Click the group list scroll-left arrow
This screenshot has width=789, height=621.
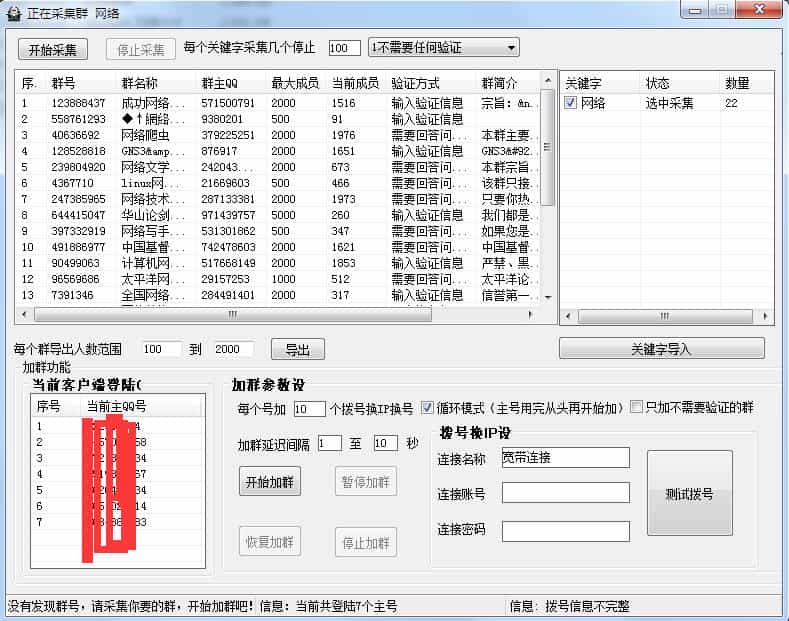pyautogui.click(x=24, y=315)
